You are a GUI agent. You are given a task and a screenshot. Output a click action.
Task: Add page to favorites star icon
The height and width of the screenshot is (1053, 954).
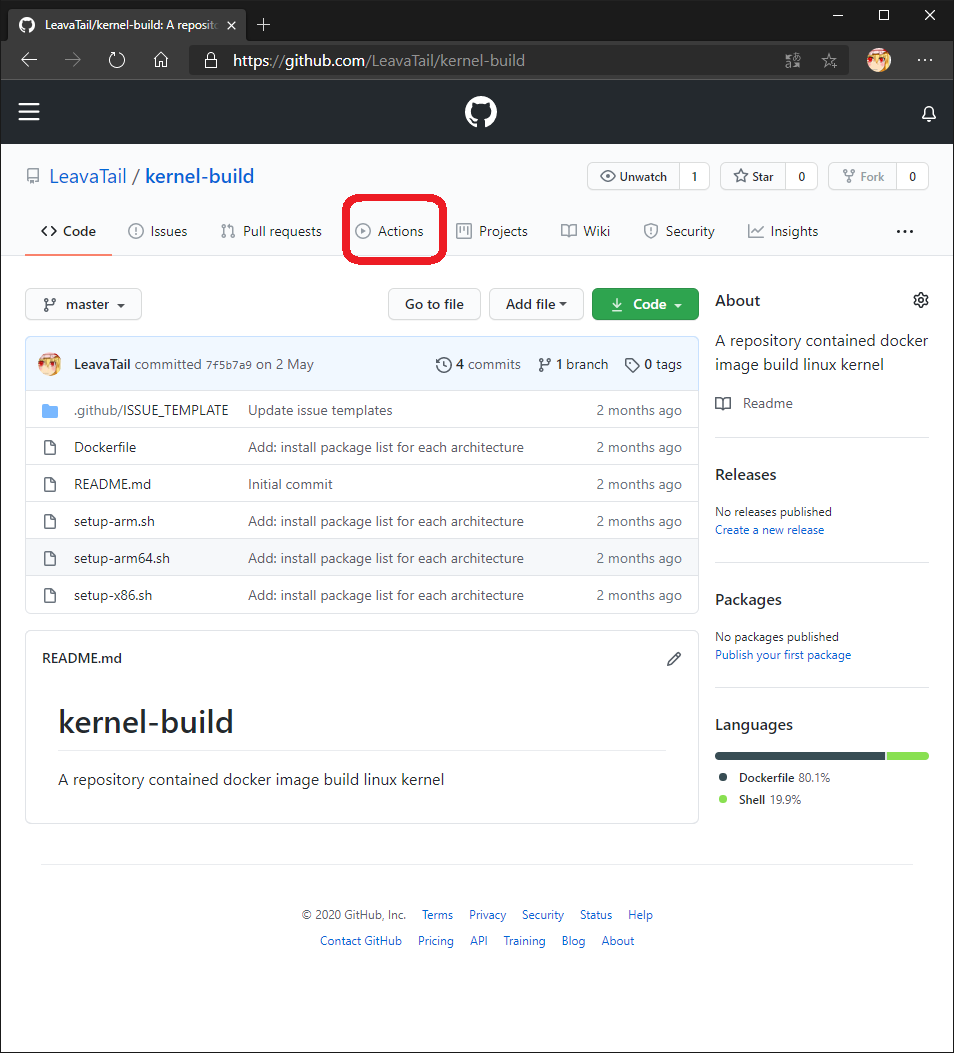829,60
